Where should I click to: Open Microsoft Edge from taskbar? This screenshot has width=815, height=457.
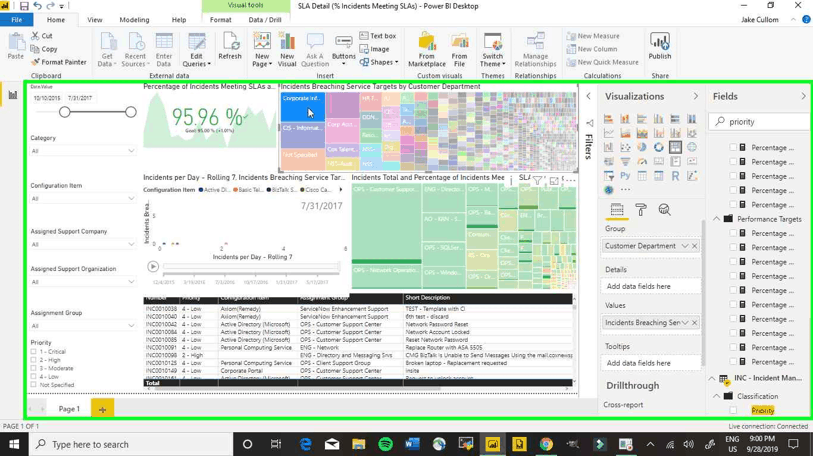[306, 445]
